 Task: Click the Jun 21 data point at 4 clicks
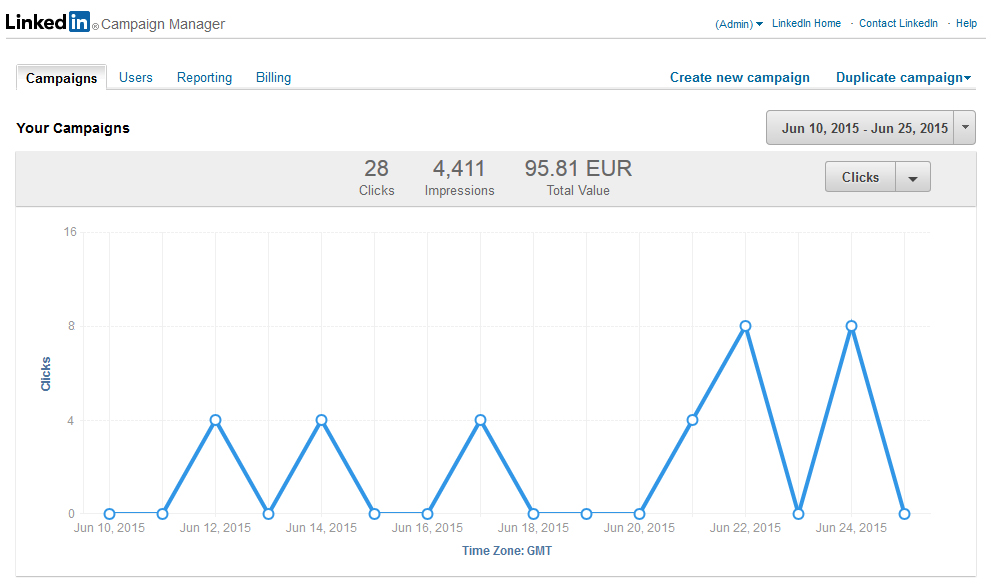[692, 420]
